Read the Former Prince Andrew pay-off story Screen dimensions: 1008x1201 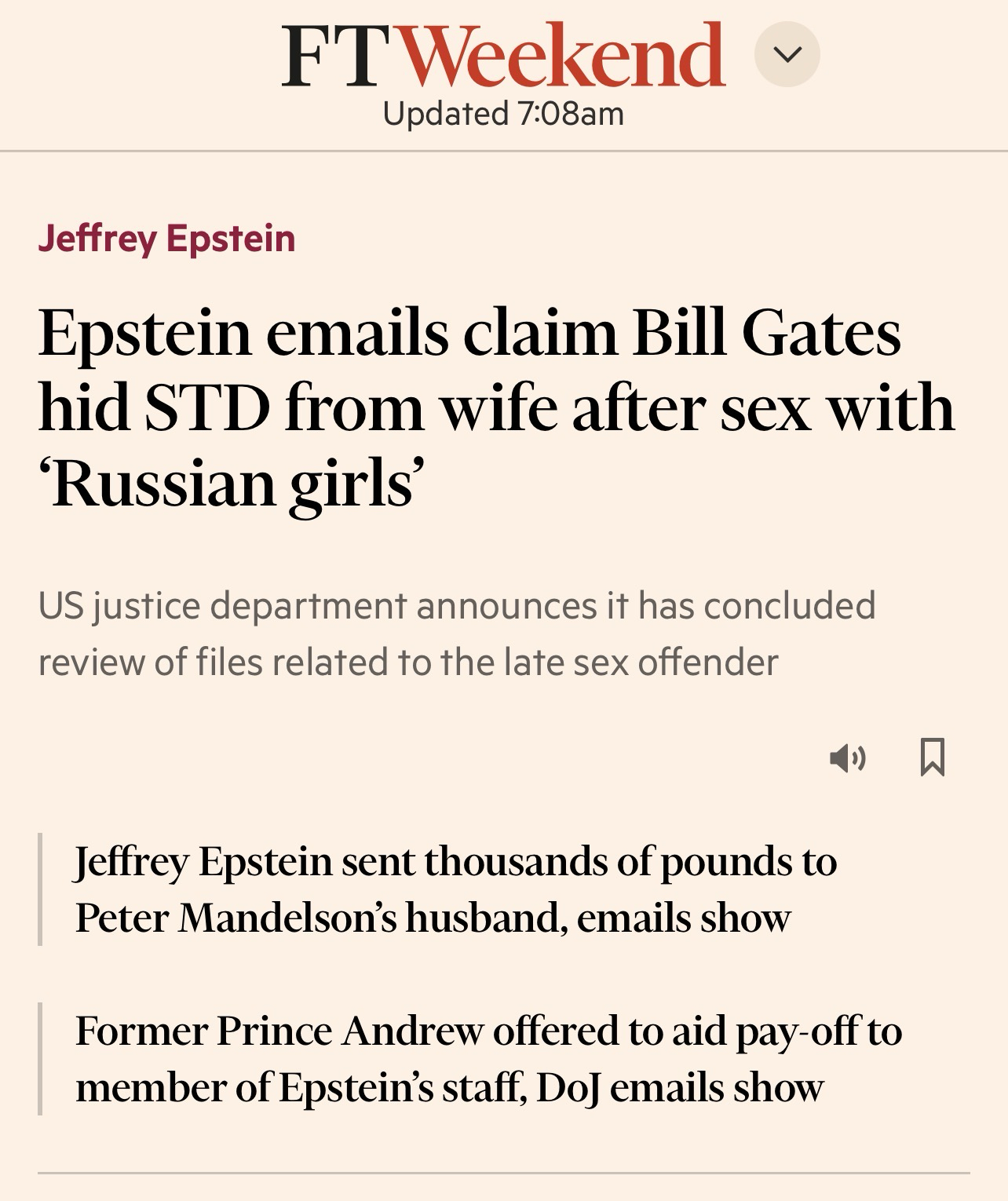click(488, 1059)
